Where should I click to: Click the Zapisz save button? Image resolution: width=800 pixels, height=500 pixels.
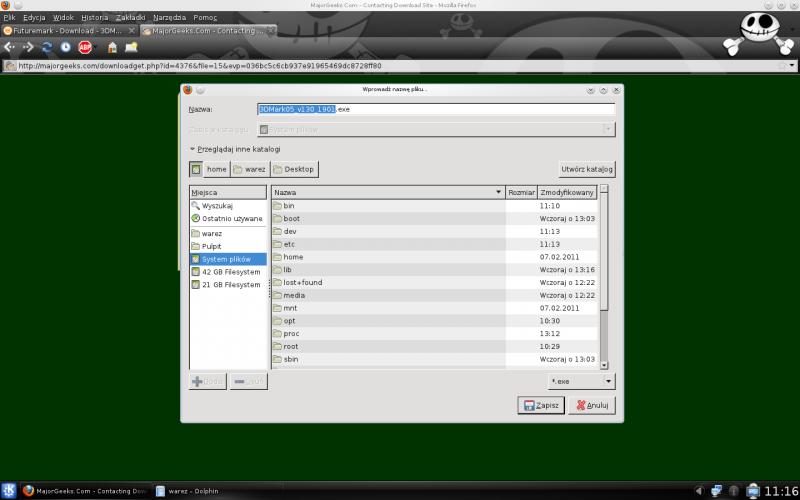(540, 405)
